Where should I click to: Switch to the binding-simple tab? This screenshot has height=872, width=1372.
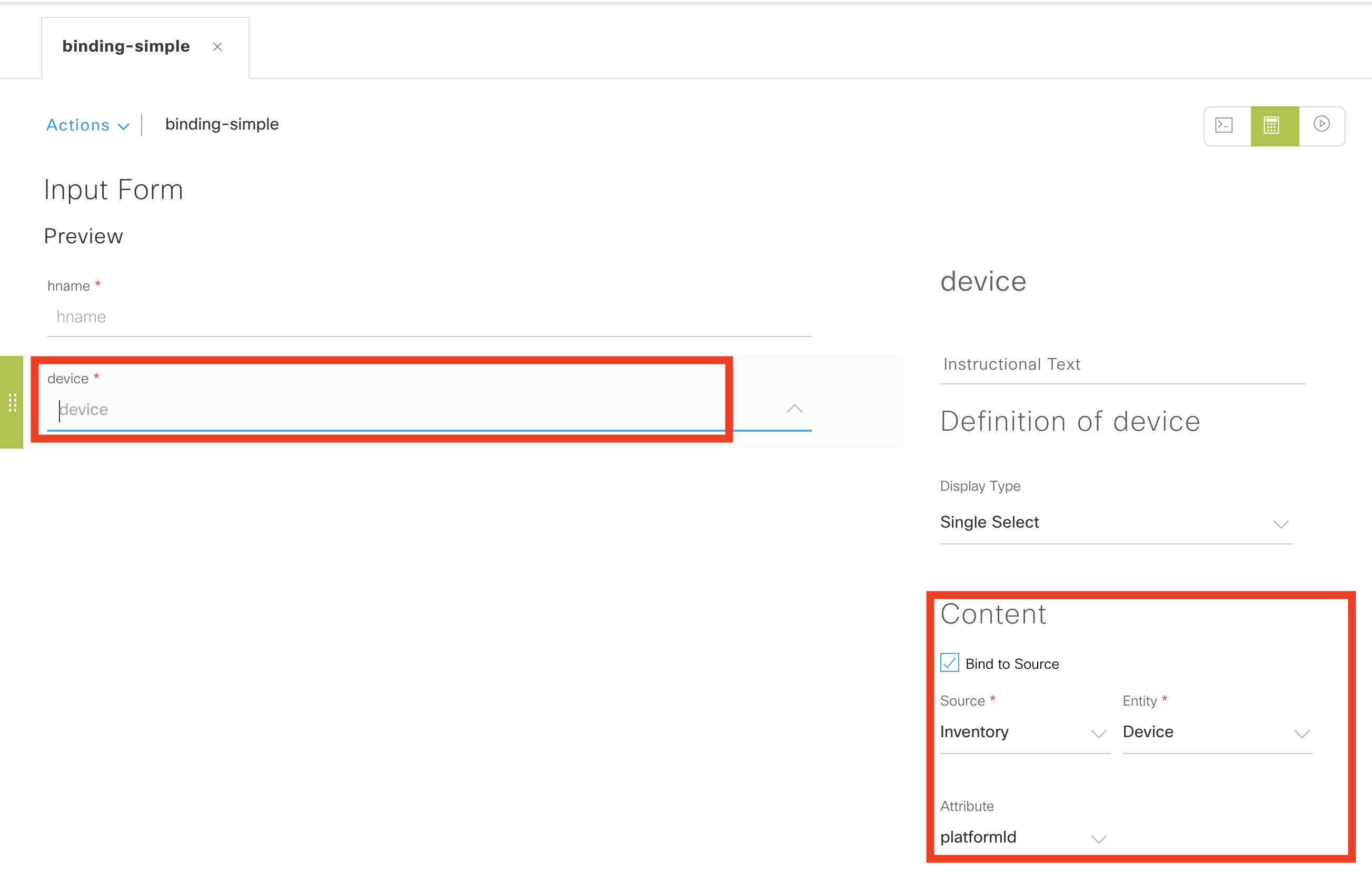point(126,46)
